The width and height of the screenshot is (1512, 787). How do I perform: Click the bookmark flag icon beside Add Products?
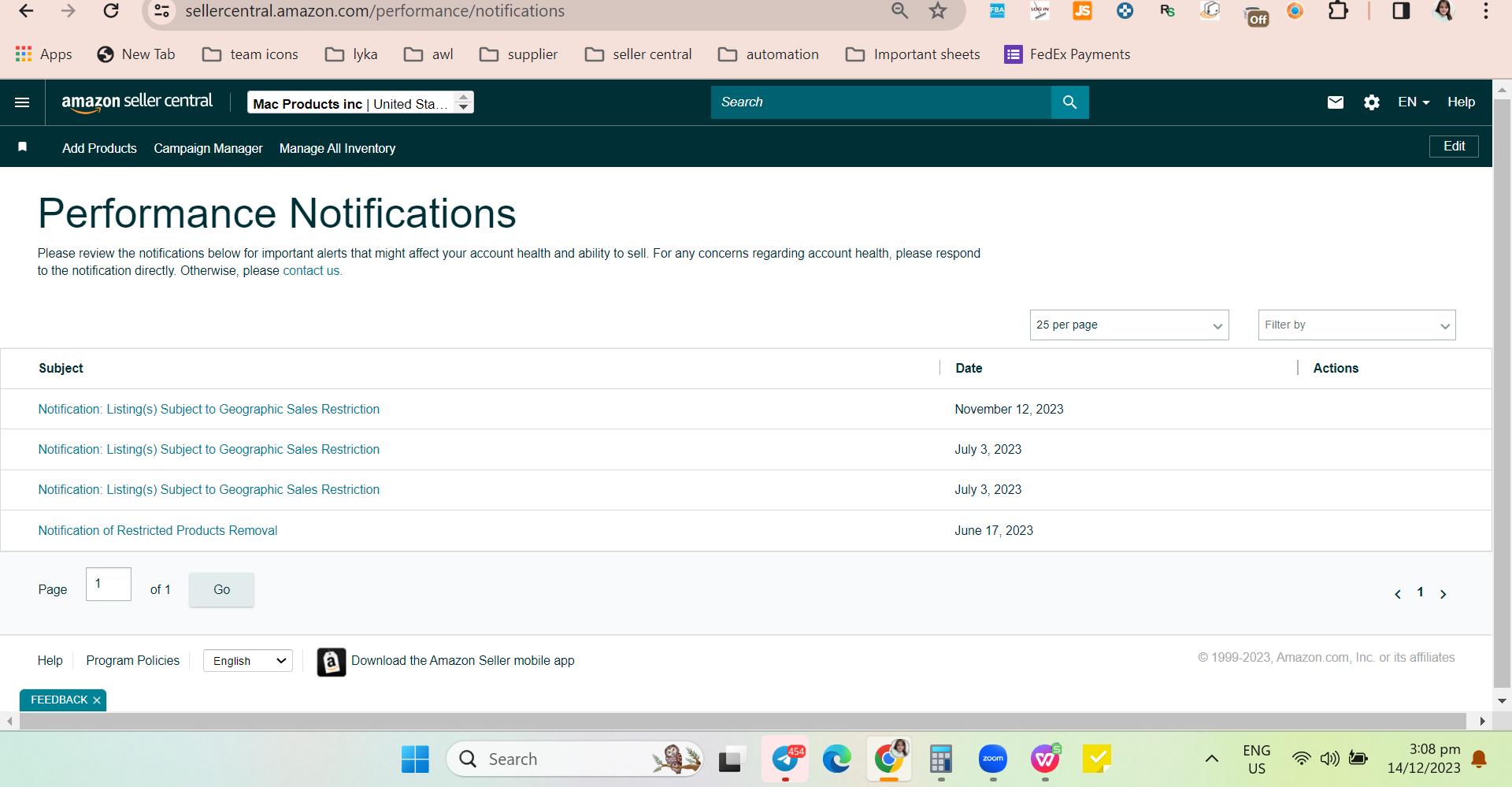point(23,147)
